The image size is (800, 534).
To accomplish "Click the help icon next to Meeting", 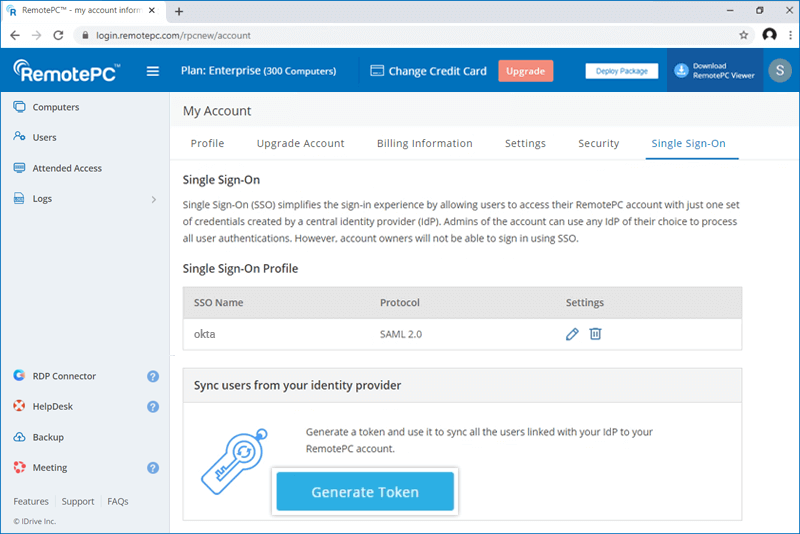I will coord(153,468).
